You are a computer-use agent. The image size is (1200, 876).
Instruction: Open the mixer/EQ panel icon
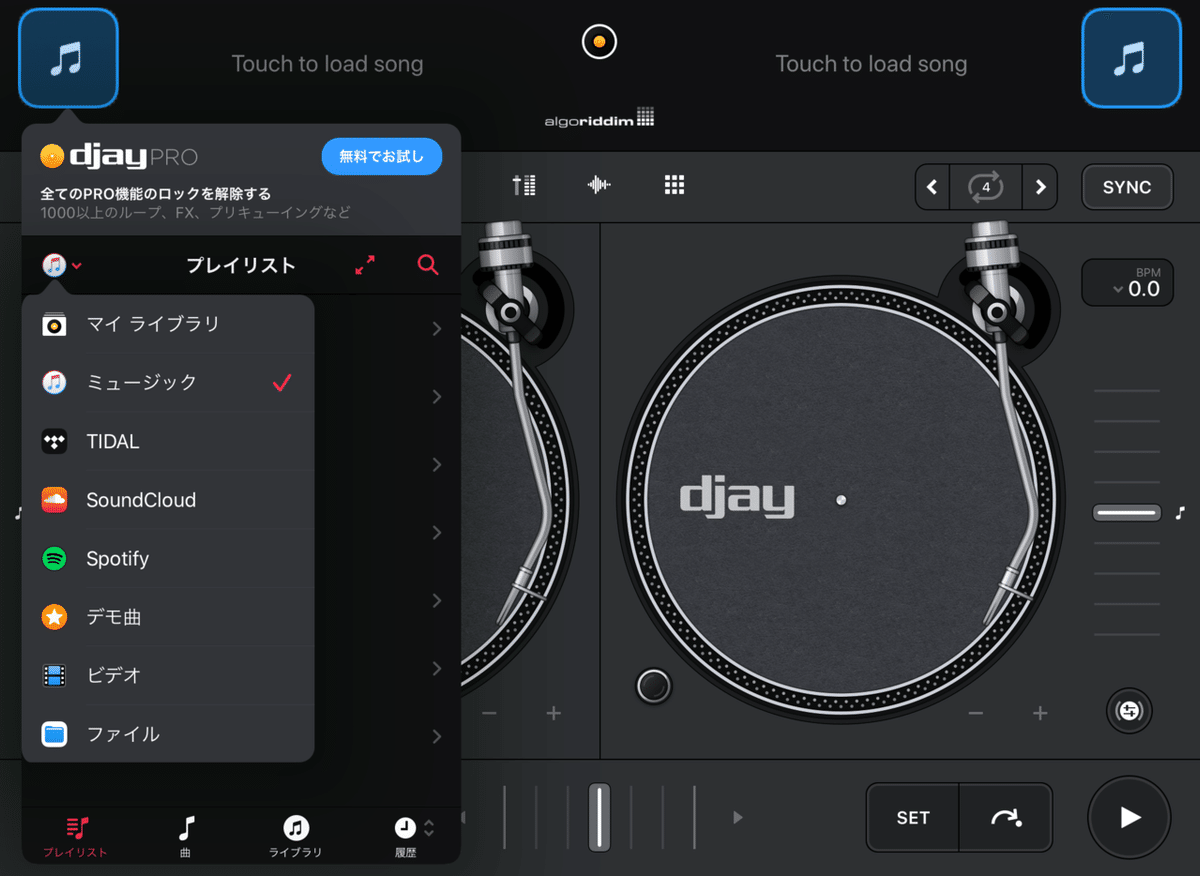pos(523,185)
